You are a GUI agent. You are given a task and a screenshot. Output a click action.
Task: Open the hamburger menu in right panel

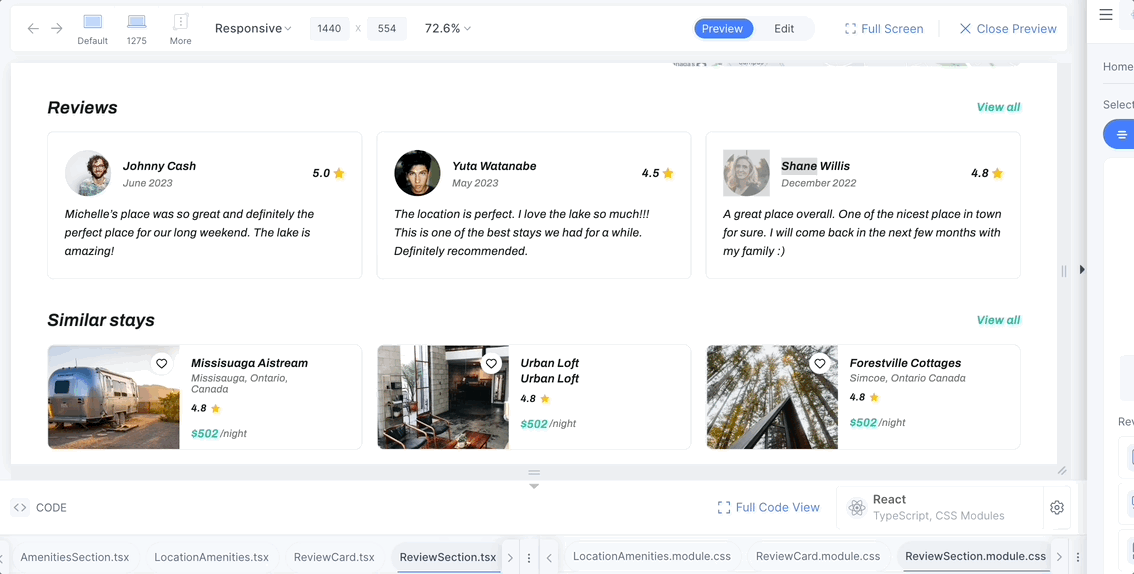(x=1106, y=14)
